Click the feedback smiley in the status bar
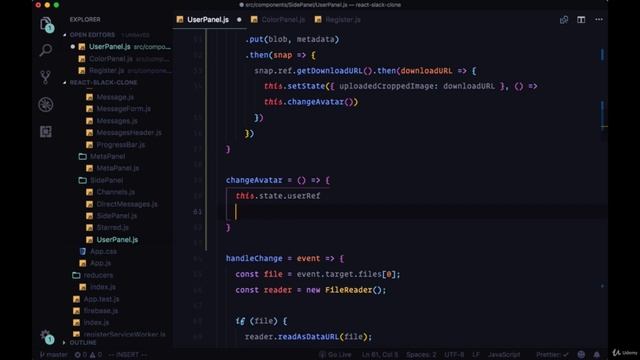This screenshot has width=640, height=360. 581,354
